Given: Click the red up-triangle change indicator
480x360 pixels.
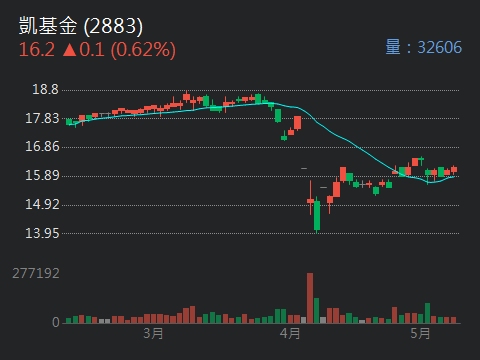Looking at the screenshot, I should [x=70, y=50].
